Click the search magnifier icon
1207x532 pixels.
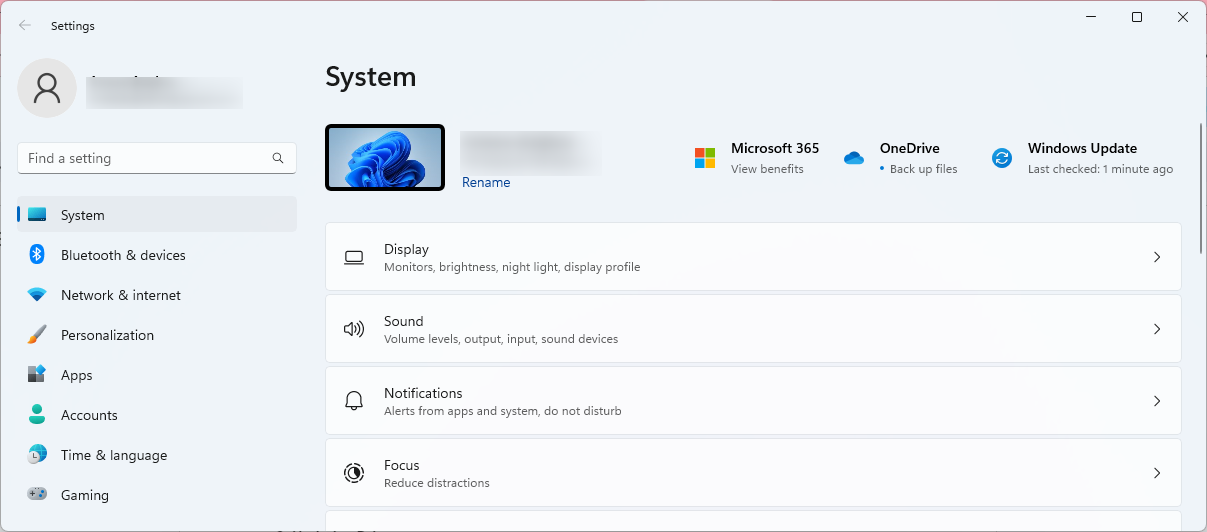[x=278, y=158]
